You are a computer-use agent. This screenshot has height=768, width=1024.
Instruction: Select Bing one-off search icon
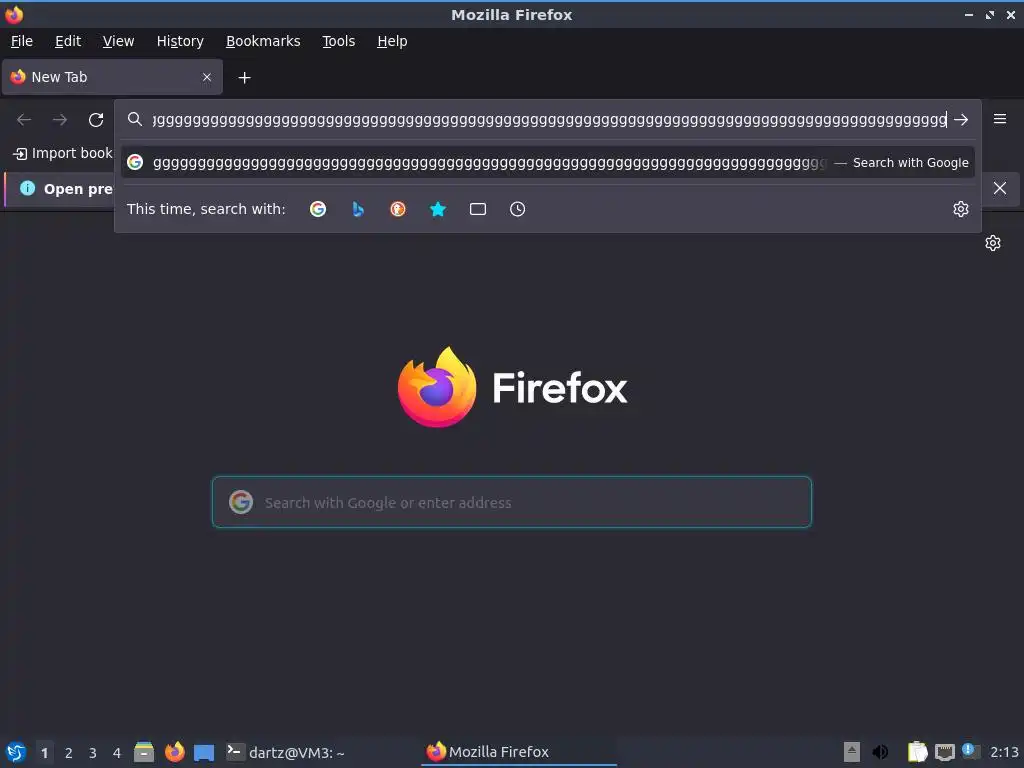tap(358, 209)
